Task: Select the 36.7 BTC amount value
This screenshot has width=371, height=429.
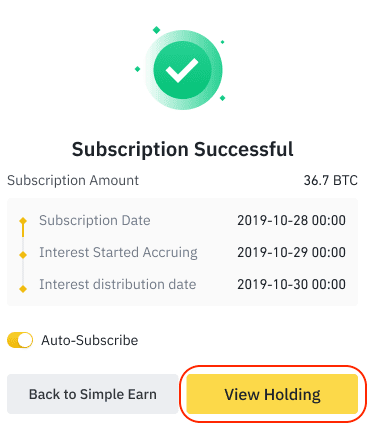Action: coord(330,180)
